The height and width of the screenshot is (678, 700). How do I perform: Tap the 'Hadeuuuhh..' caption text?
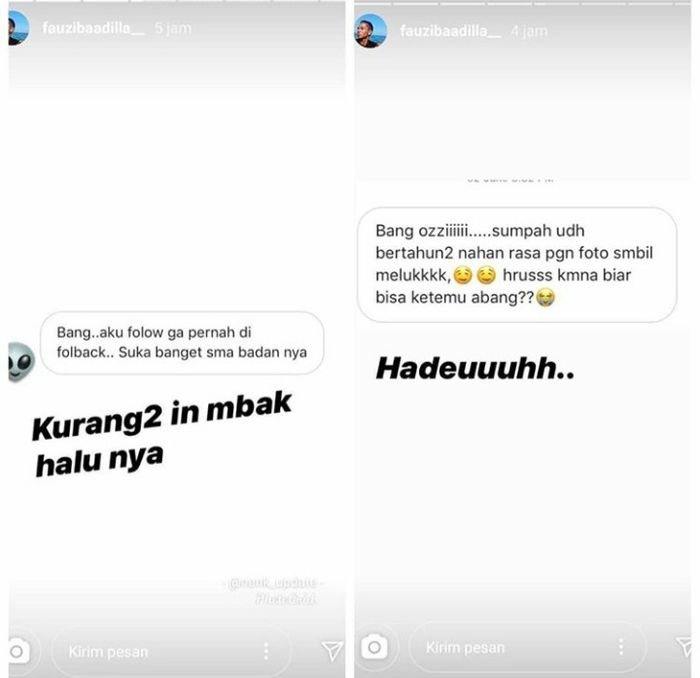click(475, 369)
